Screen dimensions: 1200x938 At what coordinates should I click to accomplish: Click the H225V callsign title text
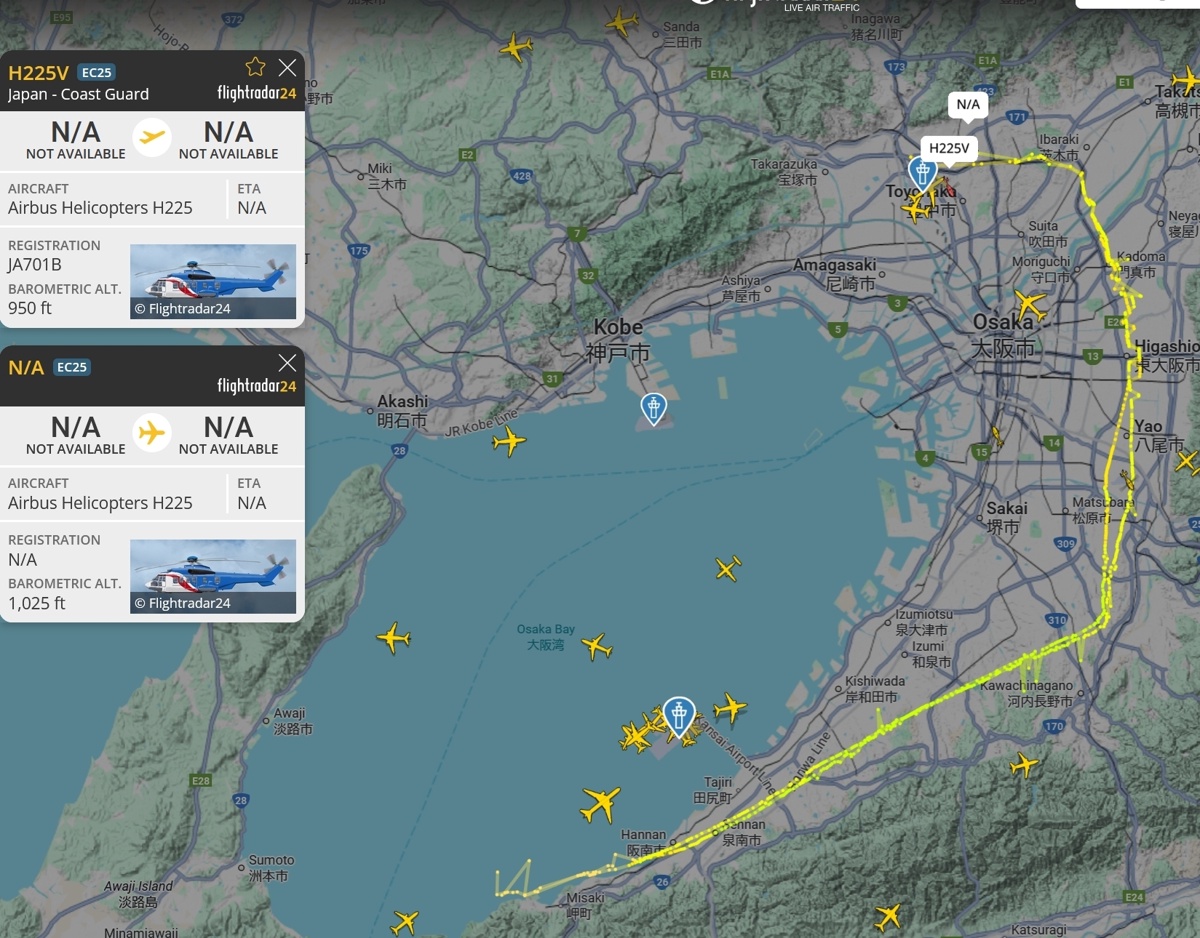(x=38, y=73)
